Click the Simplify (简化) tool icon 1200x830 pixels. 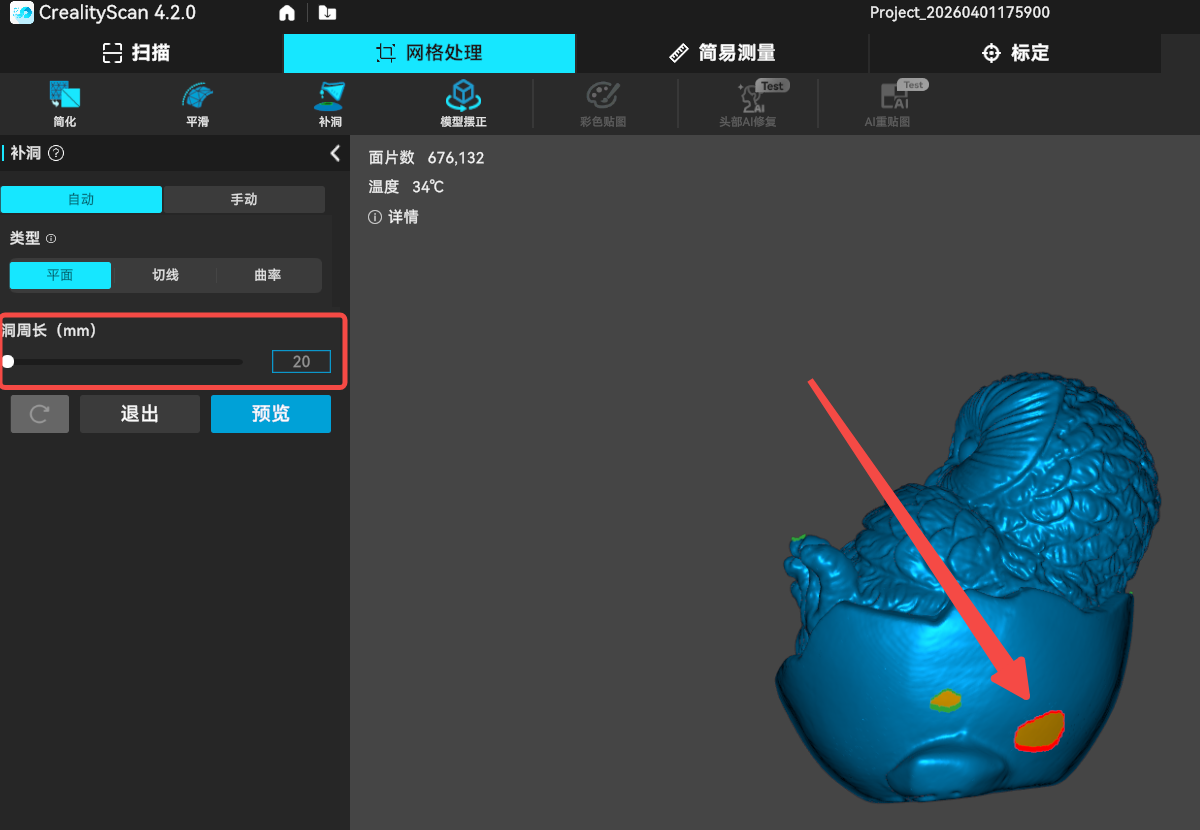[x=65, y=98]
